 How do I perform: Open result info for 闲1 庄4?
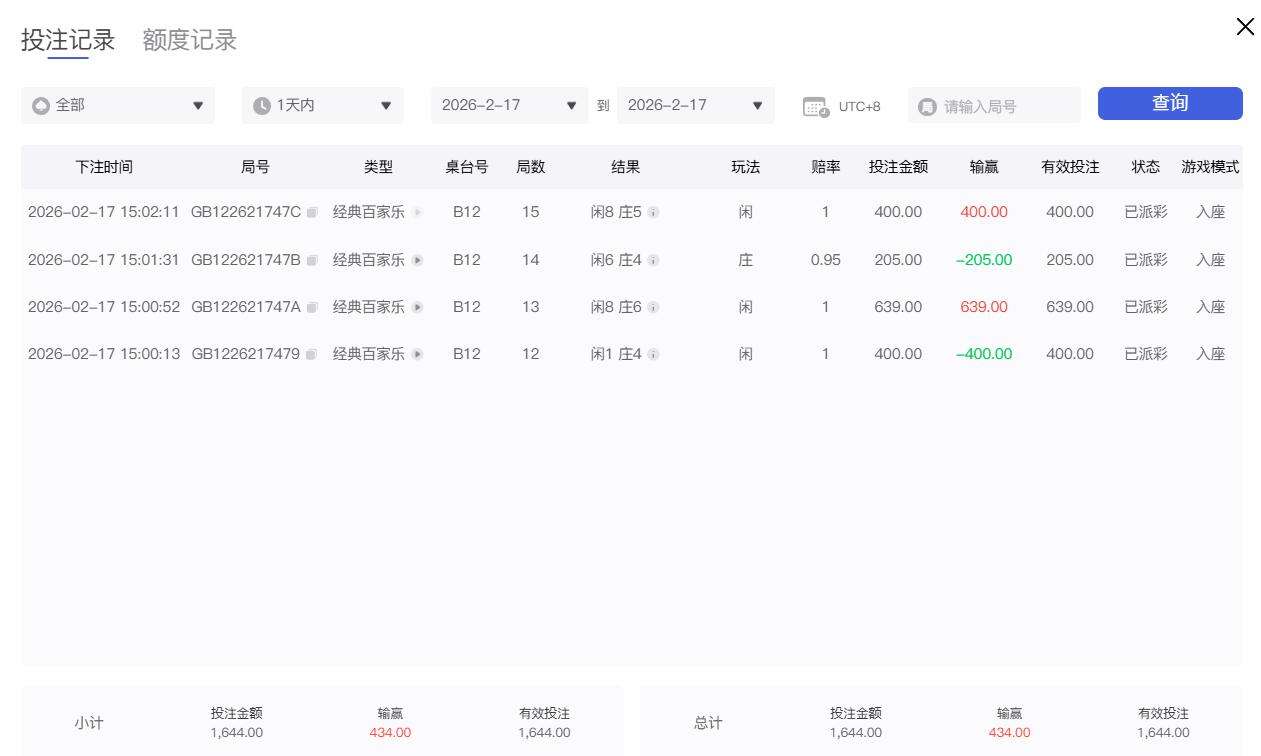coord(653,355)
